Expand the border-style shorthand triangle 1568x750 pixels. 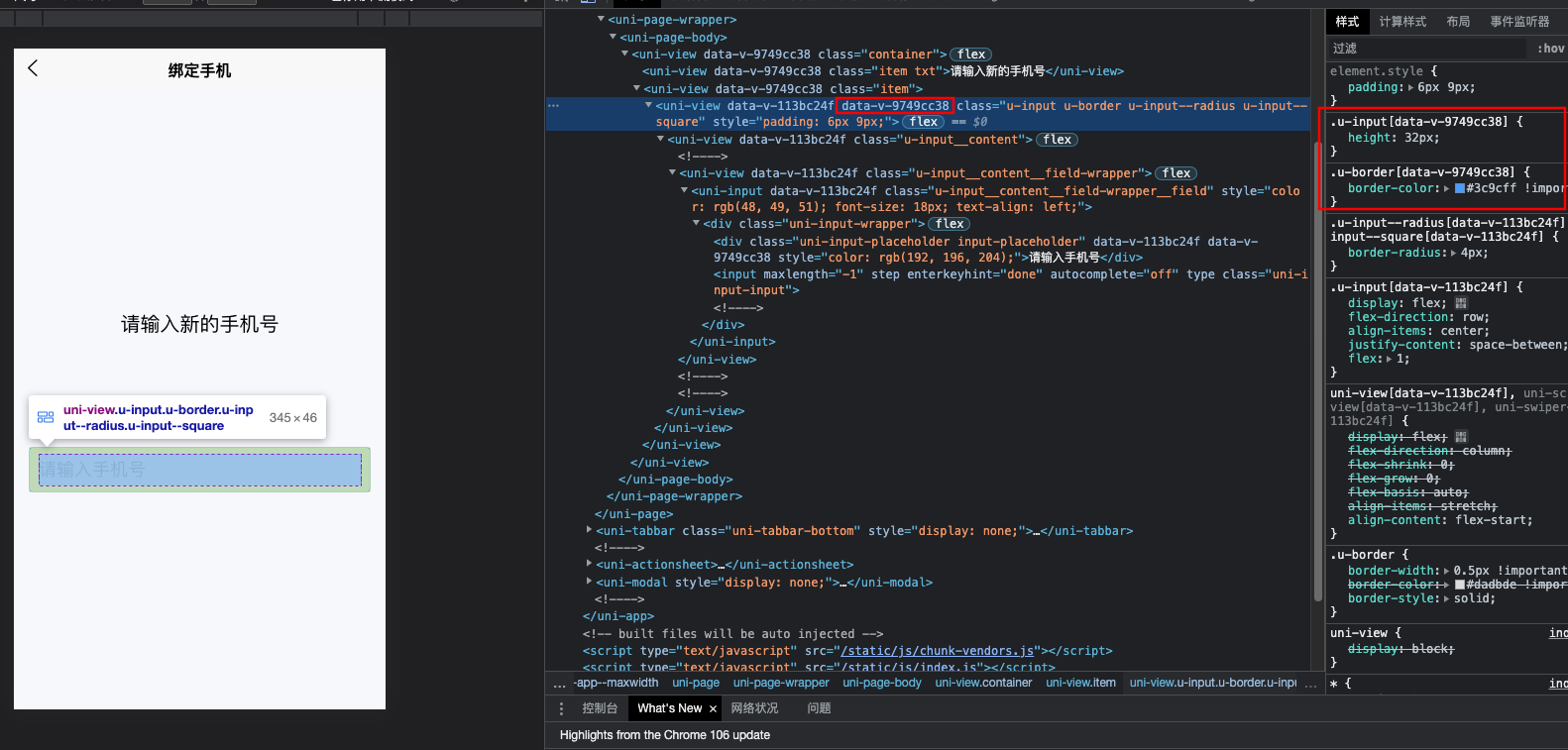(x=1447, y=598)
